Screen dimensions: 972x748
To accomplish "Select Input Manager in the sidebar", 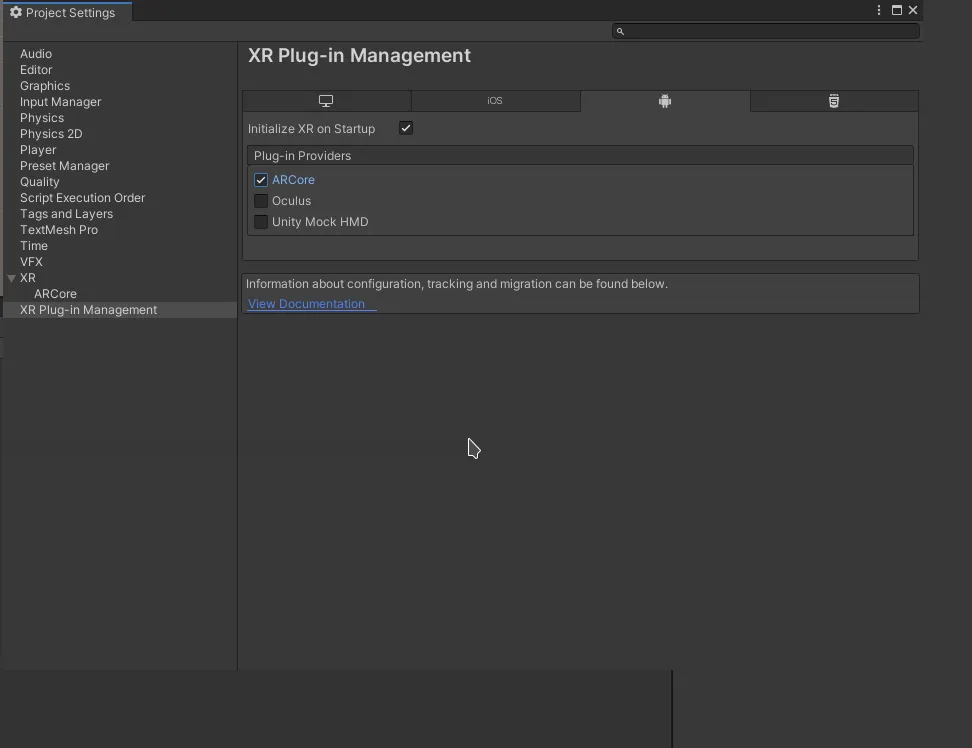I will [x=60, y=102].
